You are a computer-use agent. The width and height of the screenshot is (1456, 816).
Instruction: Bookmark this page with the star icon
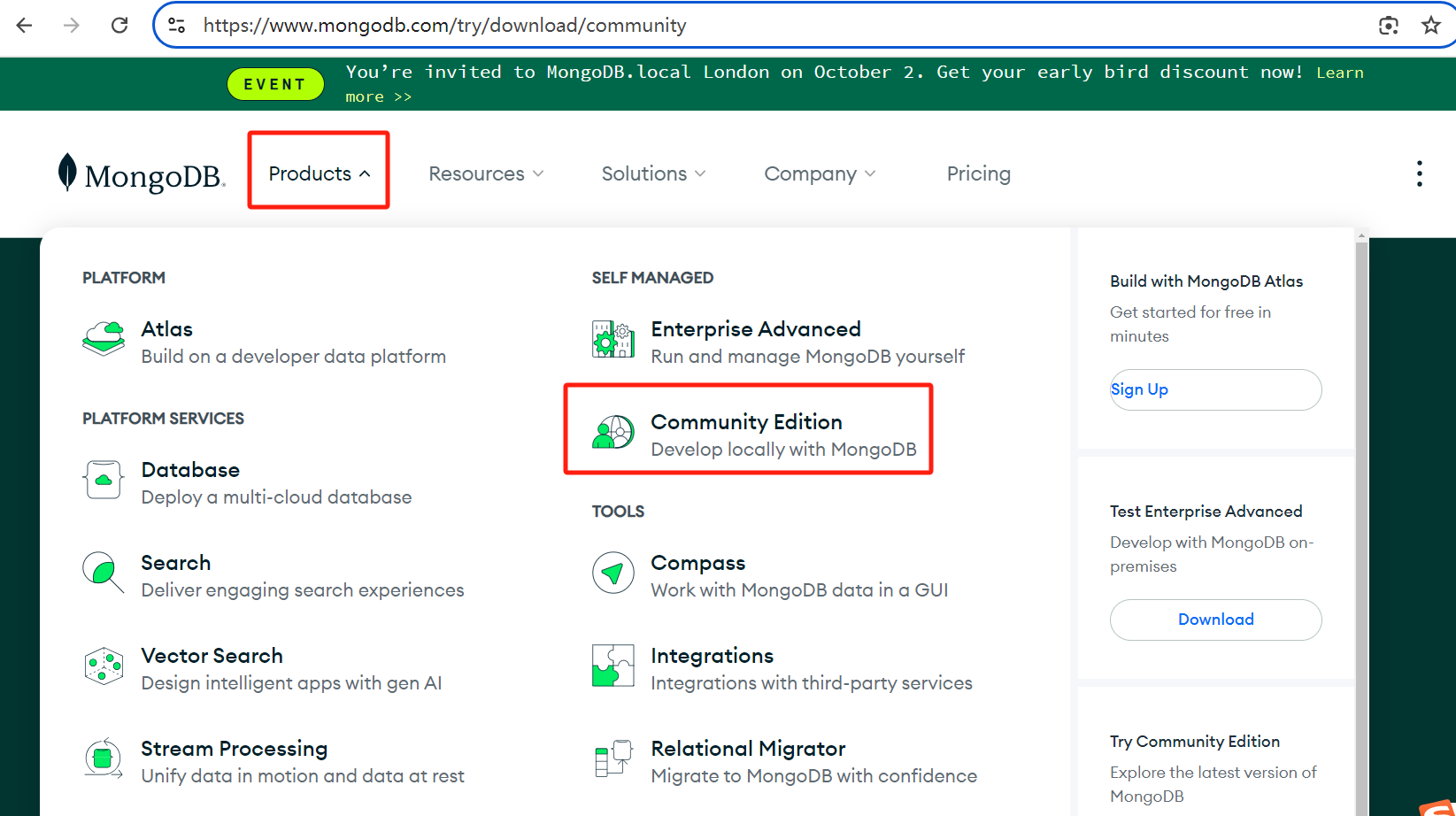point(1431,26)
